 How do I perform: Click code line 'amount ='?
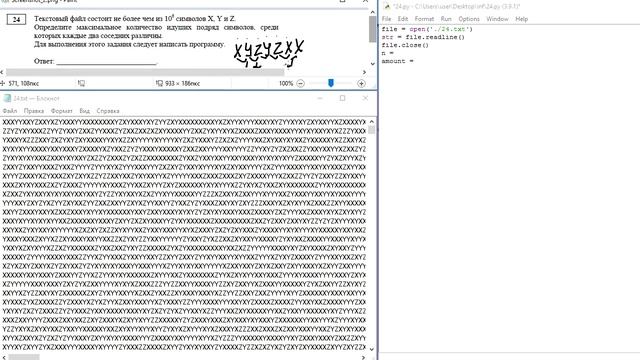(398, 61)
